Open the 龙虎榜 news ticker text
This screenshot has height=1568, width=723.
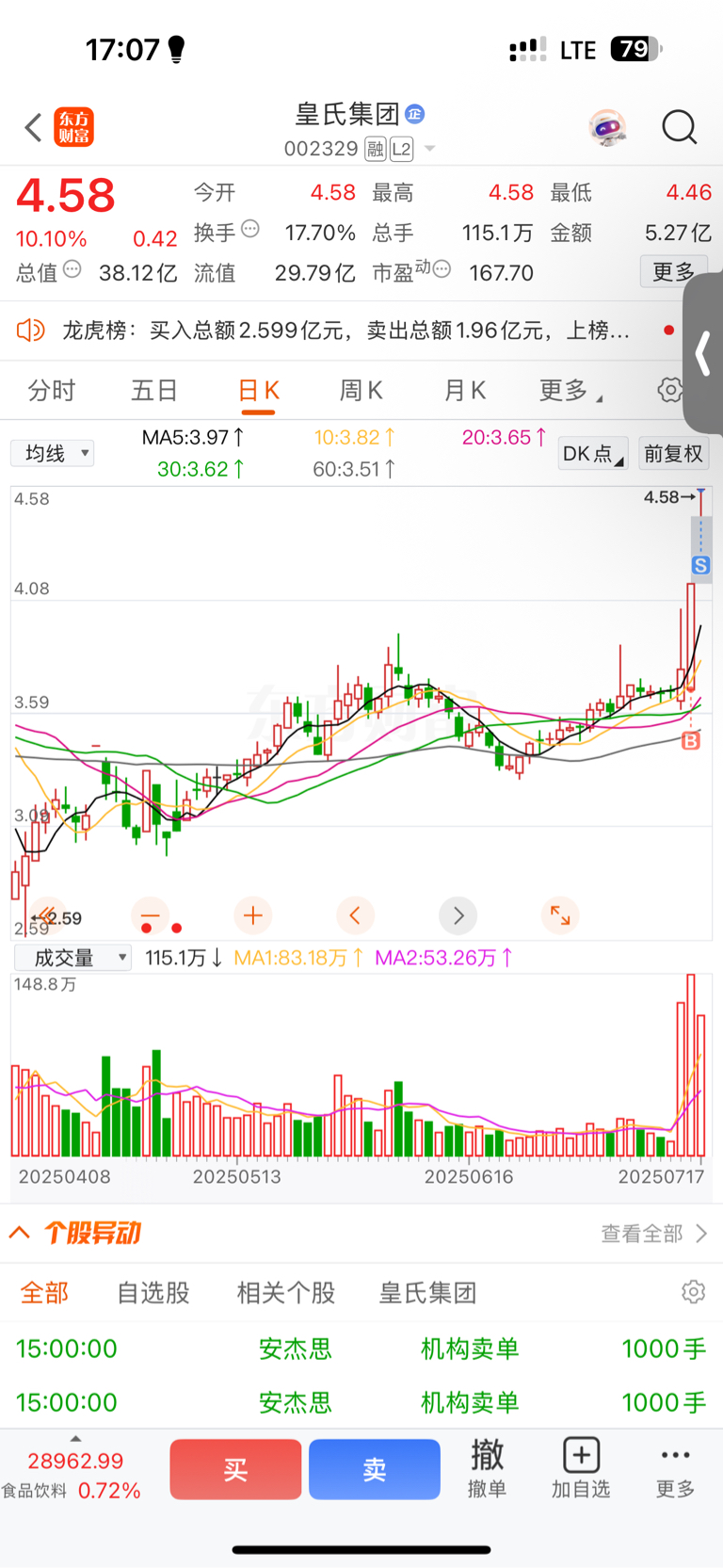coord(345,331)
